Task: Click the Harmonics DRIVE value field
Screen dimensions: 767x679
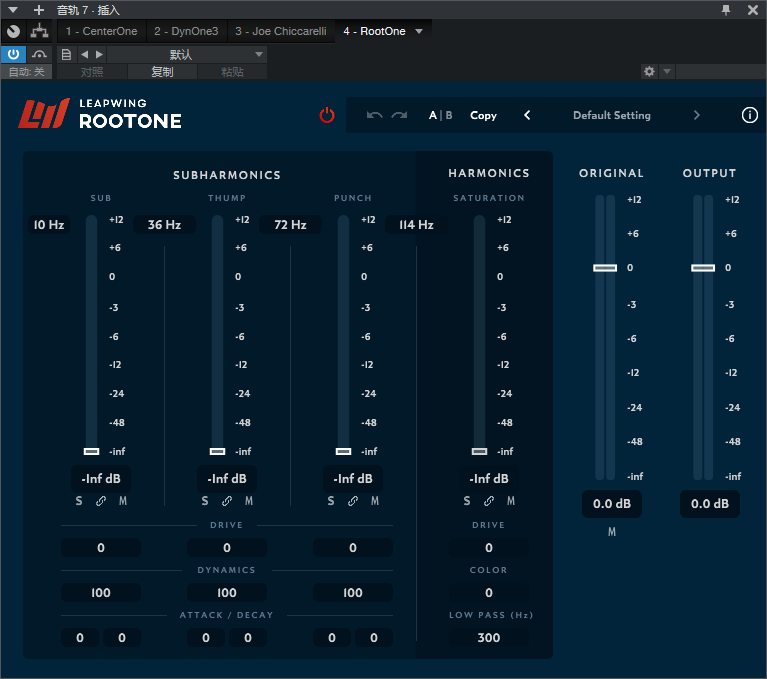Action: [x=489, y=547]
